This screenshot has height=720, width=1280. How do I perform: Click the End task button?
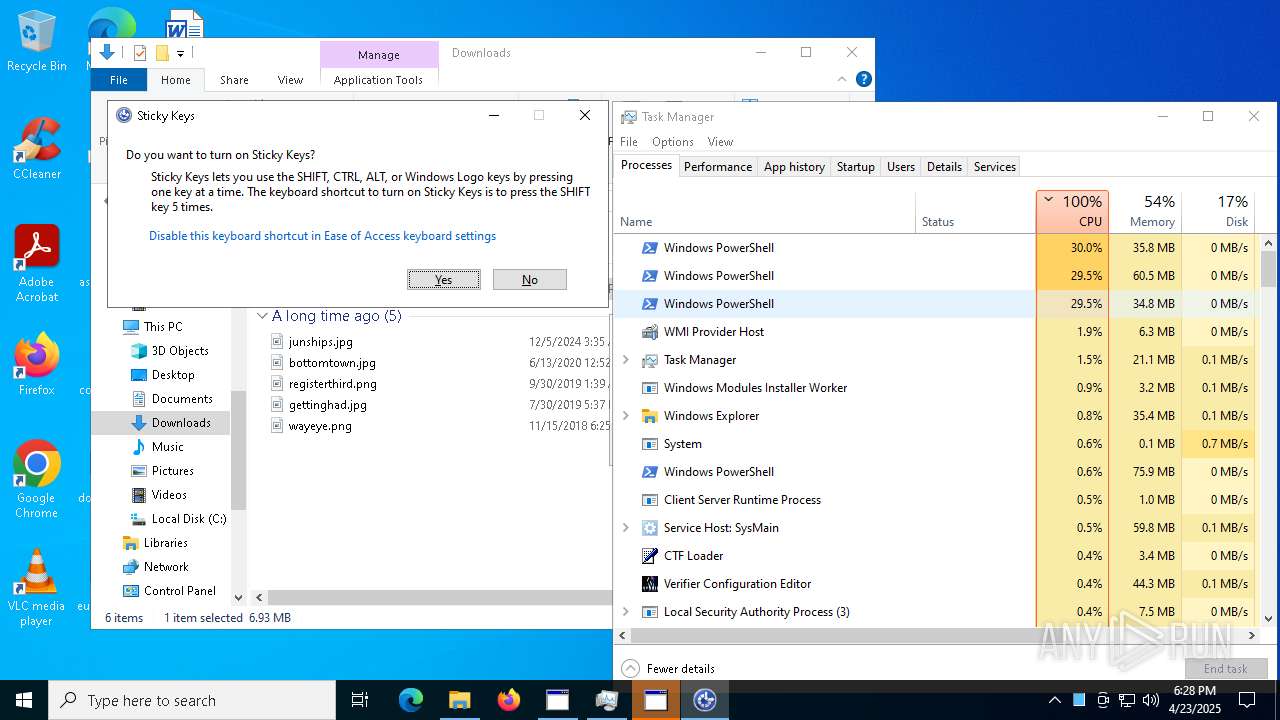tap(1225, 669)
